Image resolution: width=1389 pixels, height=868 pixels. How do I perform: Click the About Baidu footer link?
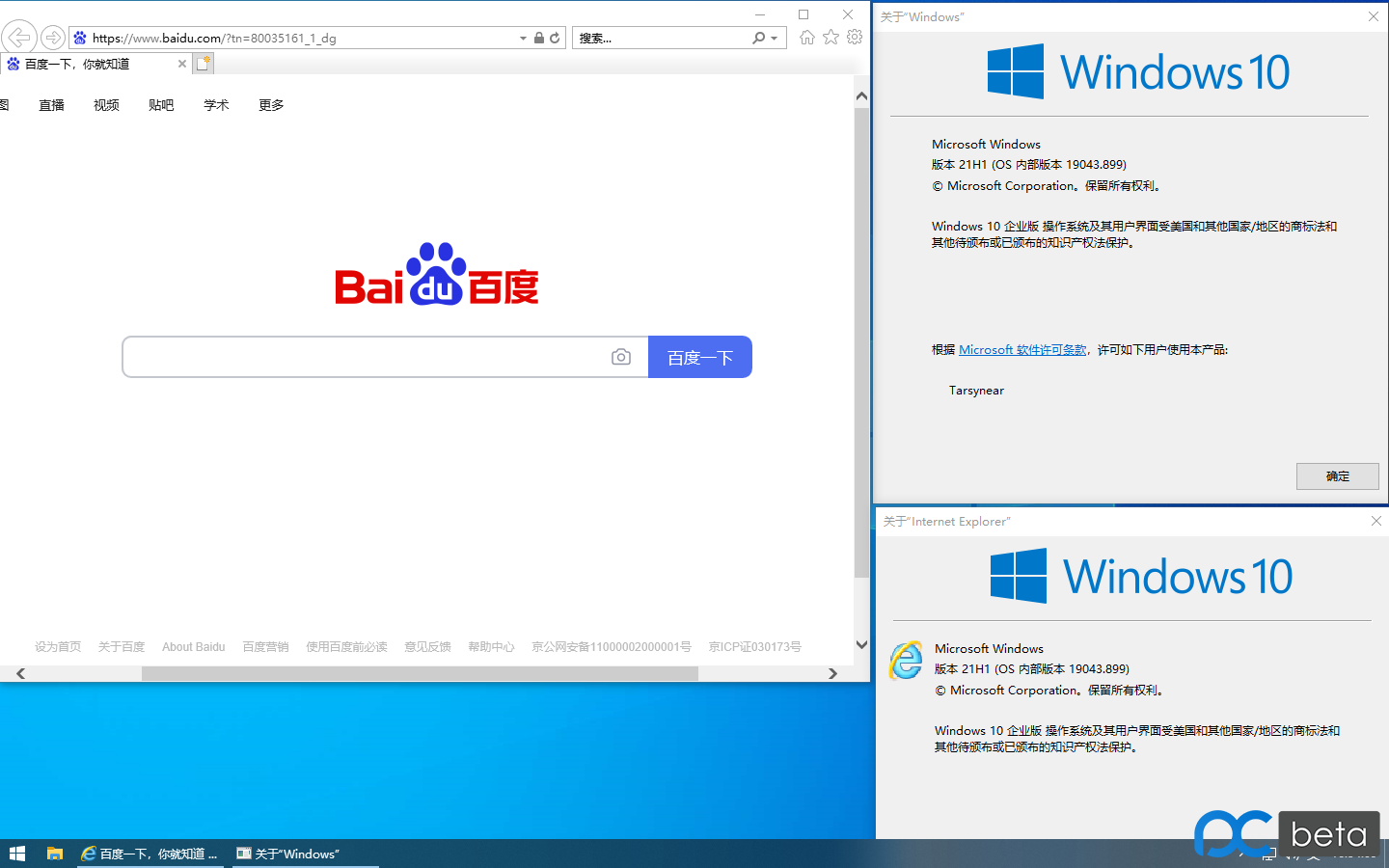pos(194,647)
